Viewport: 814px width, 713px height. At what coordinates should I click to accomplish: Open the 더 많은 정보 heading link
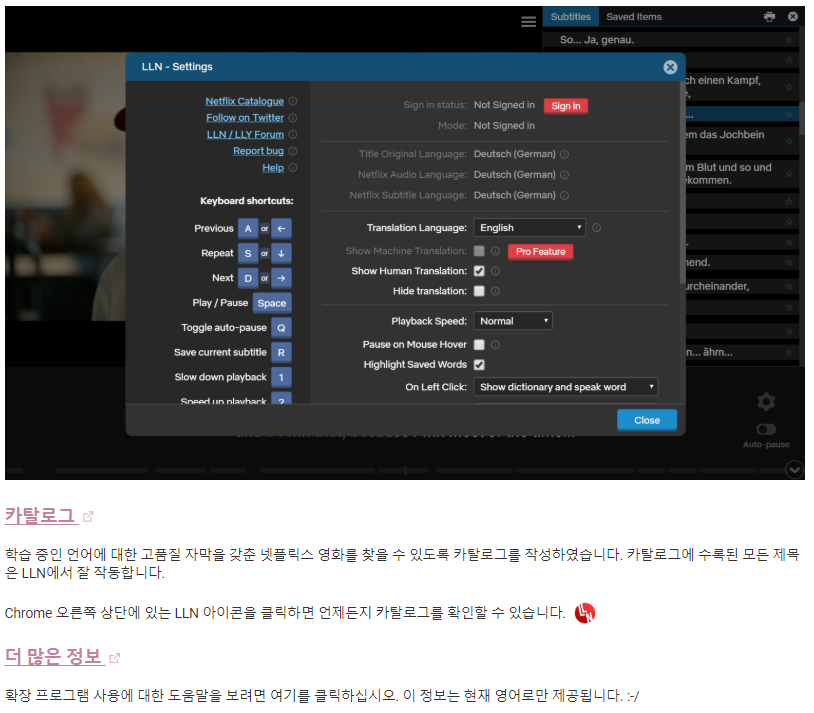point(54,657)
